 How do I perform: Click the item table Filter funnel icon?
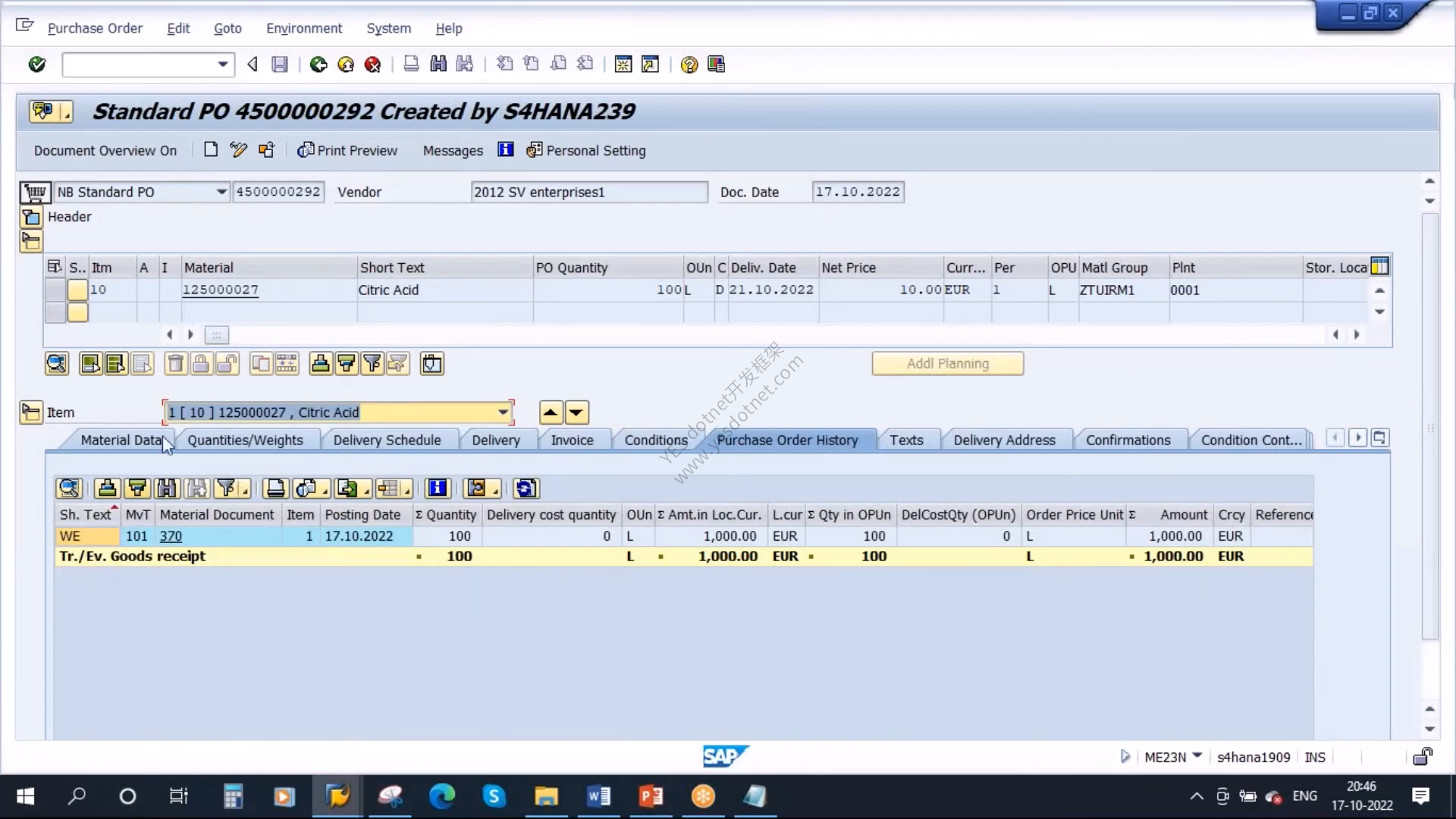372,364
